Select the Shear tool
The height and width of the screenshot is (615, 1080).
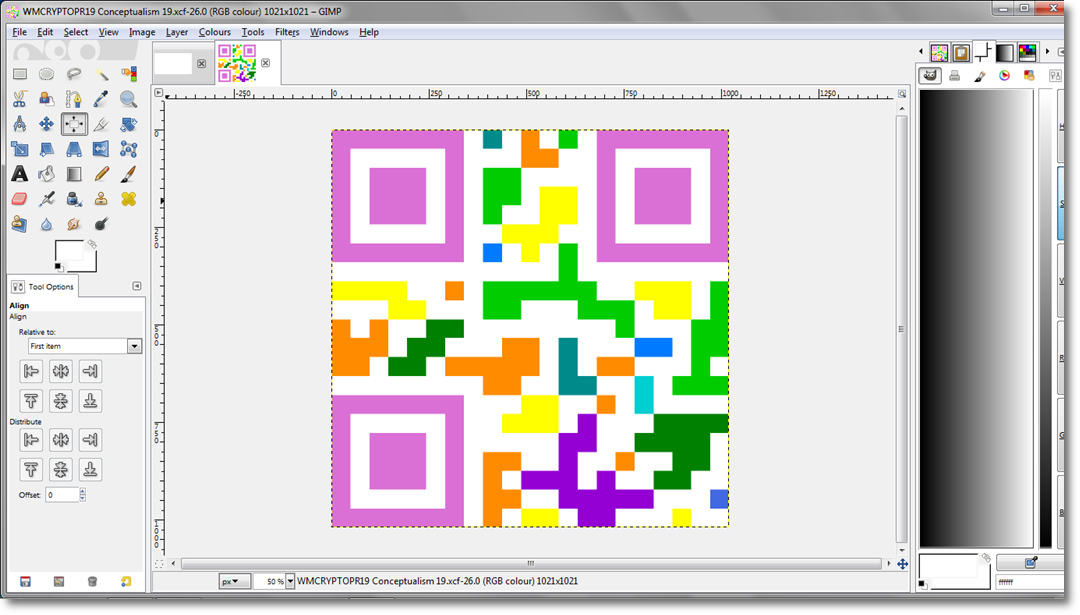(x=47, y=149)
